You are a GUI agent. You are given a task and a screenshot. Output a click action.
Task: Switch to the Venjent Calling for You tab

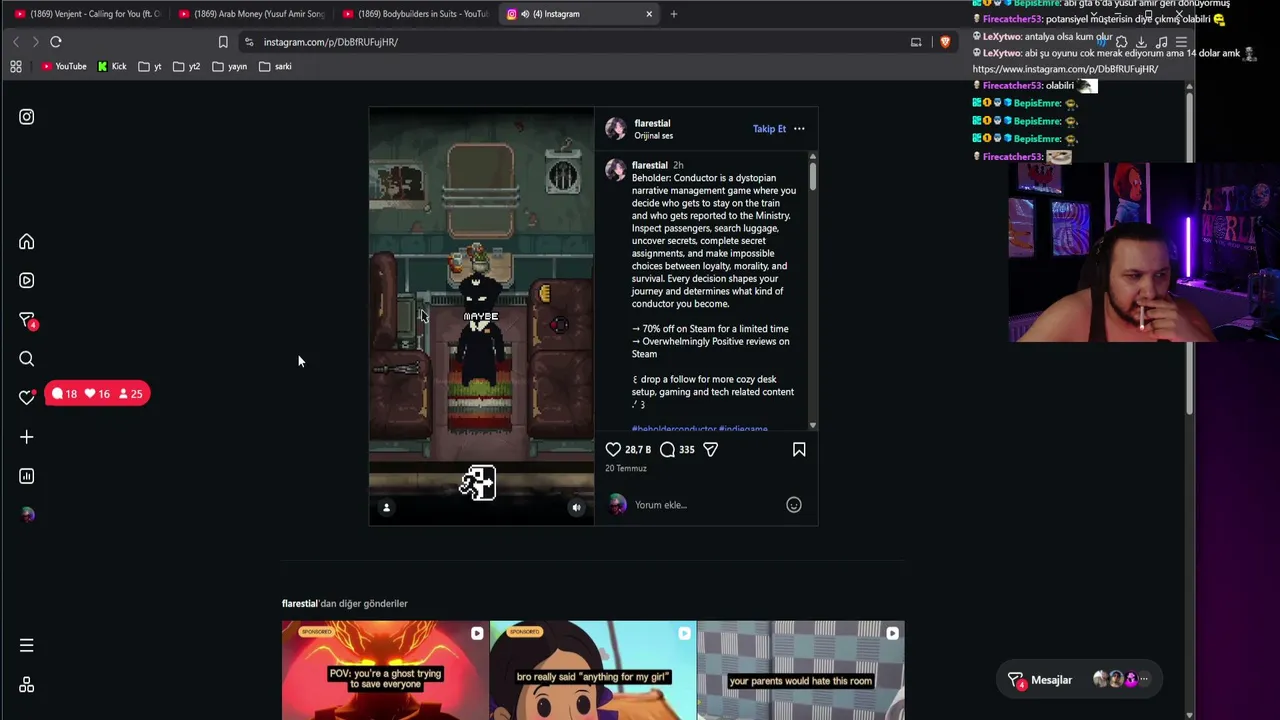86,14
